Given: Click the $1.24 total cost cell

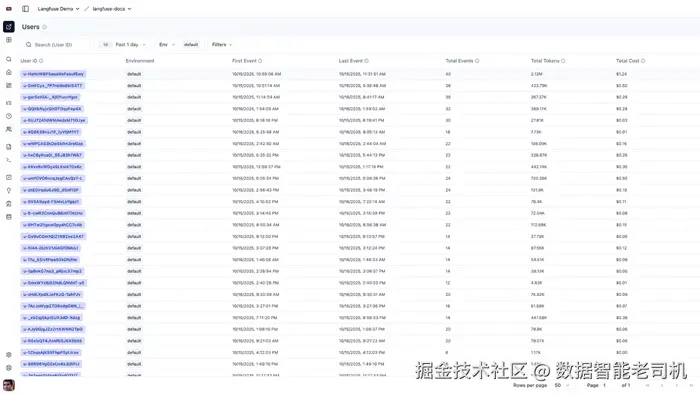Looking at the screenshot, I should click(x=621, y=74).
